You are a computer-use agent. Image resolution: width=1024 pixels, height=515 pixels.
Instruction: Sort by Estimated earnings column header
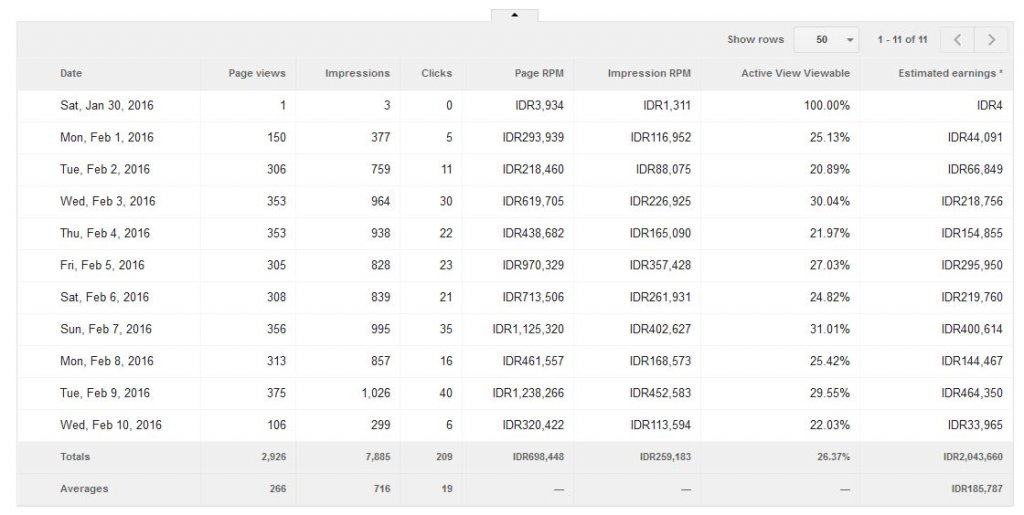950,73
